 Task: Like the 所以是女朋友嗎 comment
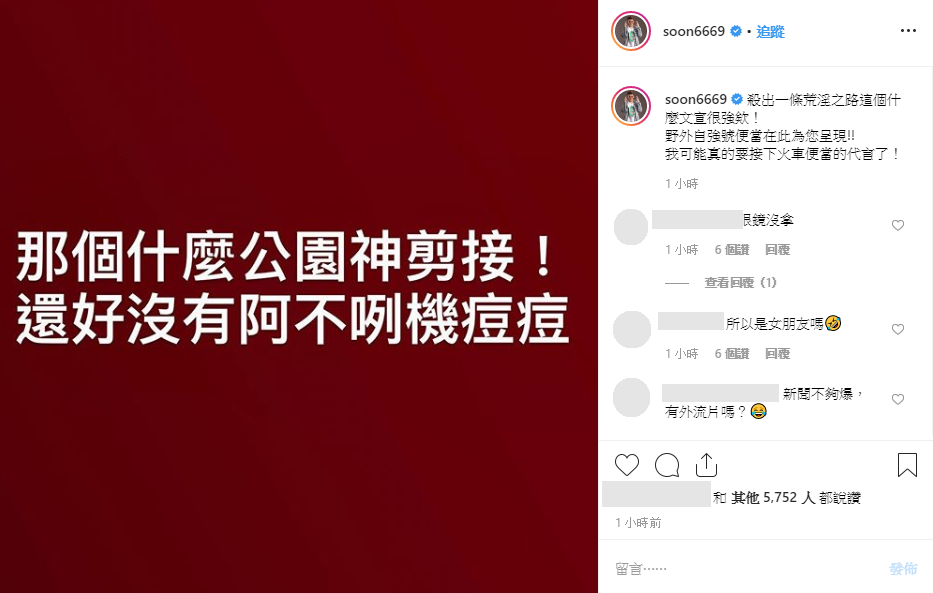(x=898, y=329)
